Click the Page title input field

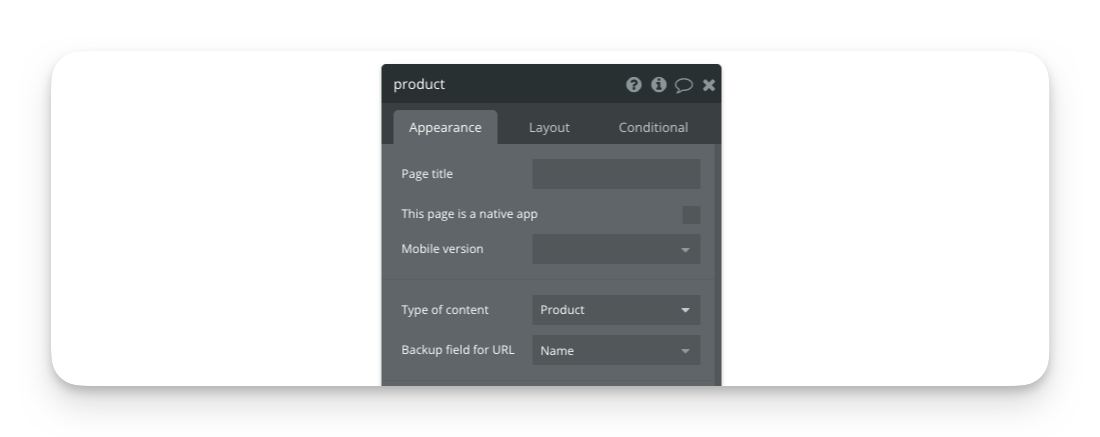616,174
